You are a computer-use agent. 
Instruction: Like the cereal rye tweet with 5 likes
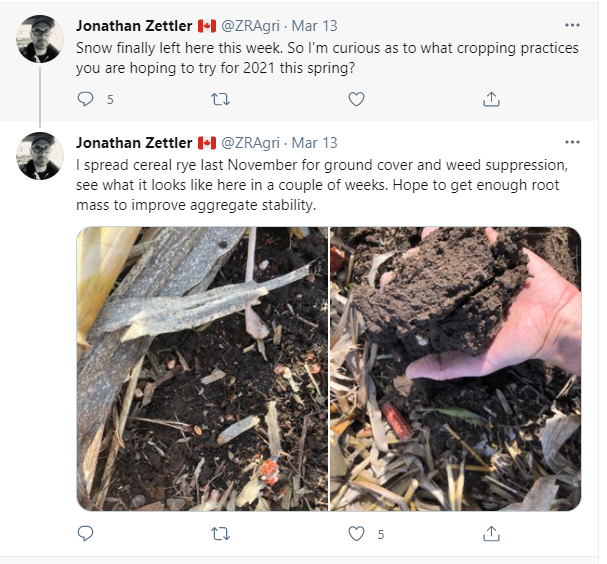[356, 534]
